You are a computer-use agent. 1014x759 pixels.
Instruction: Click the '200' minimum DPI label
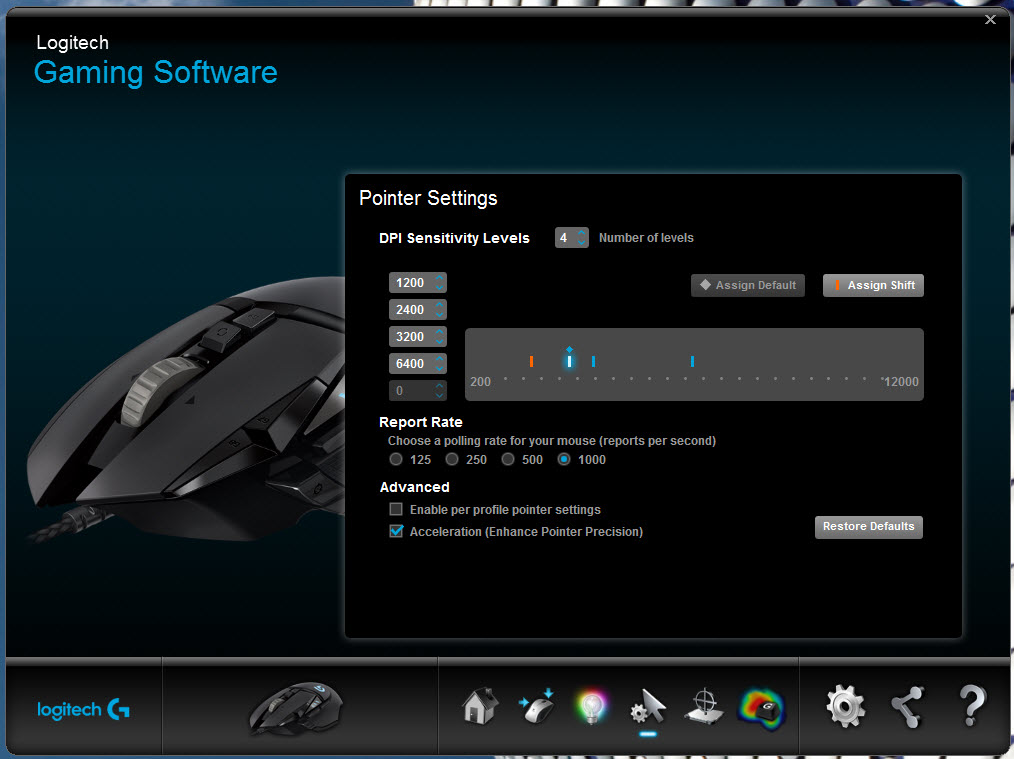coord(480,381)
